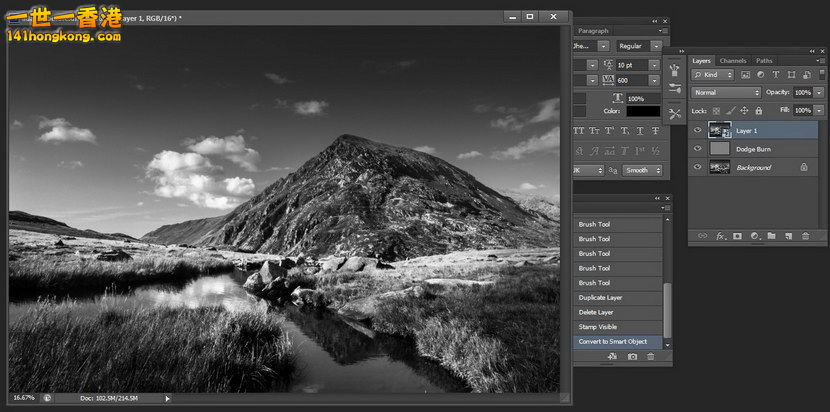This screenshot has width=830, height=412.
Task: Open the Tool Presets docked panel icon
Action: [674, 114]
